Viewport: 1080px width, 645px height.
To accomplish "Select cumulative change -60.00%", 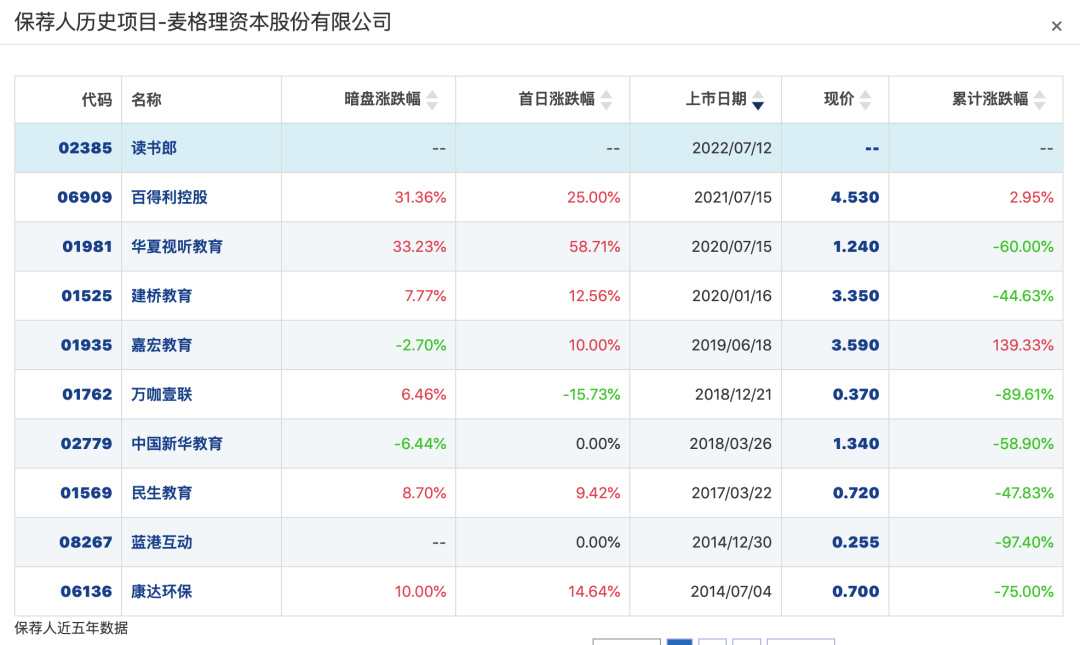I will pos(1023,247).
